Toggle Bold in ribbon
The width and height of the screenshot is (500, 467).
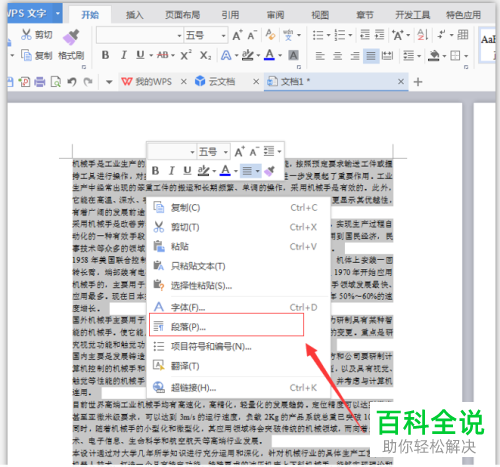coord(105,55)
